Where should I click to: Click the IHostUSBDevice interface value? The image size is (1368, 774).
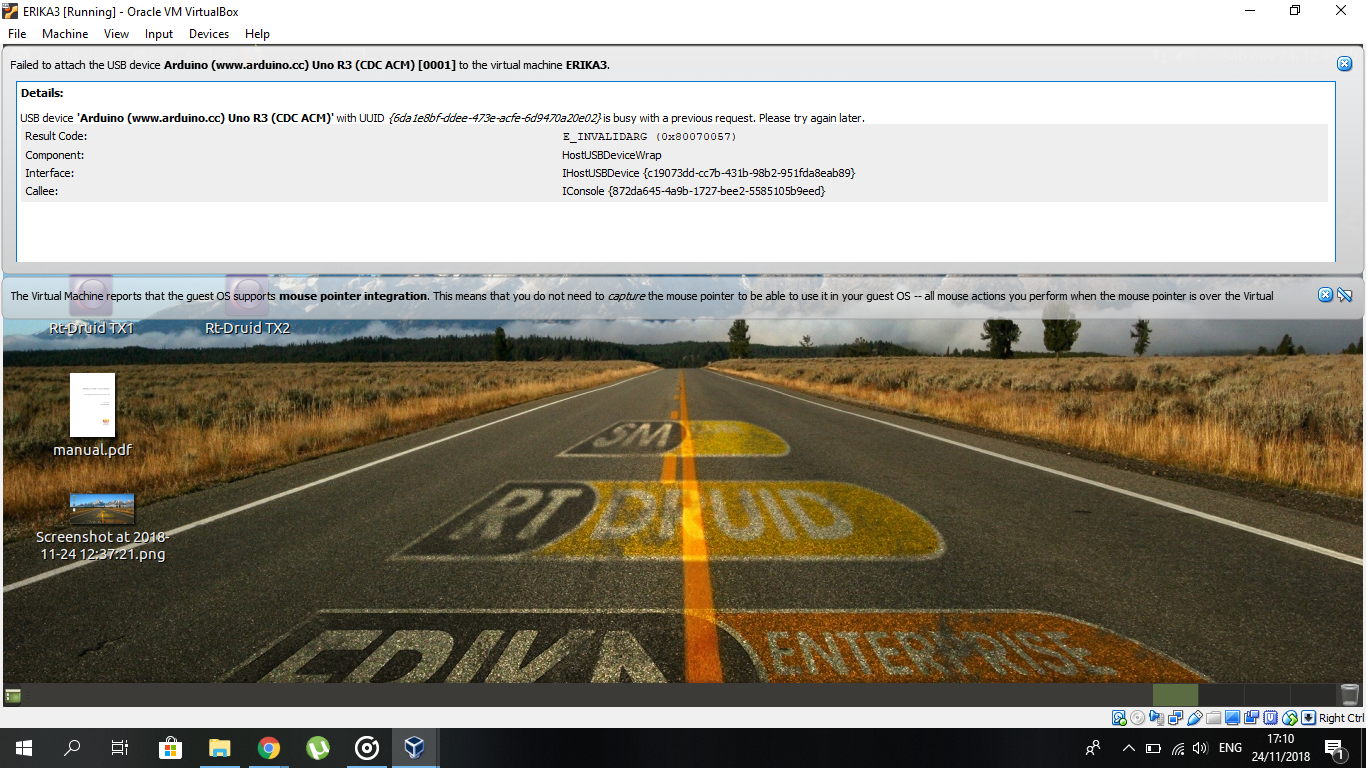[x=708, y=173]
